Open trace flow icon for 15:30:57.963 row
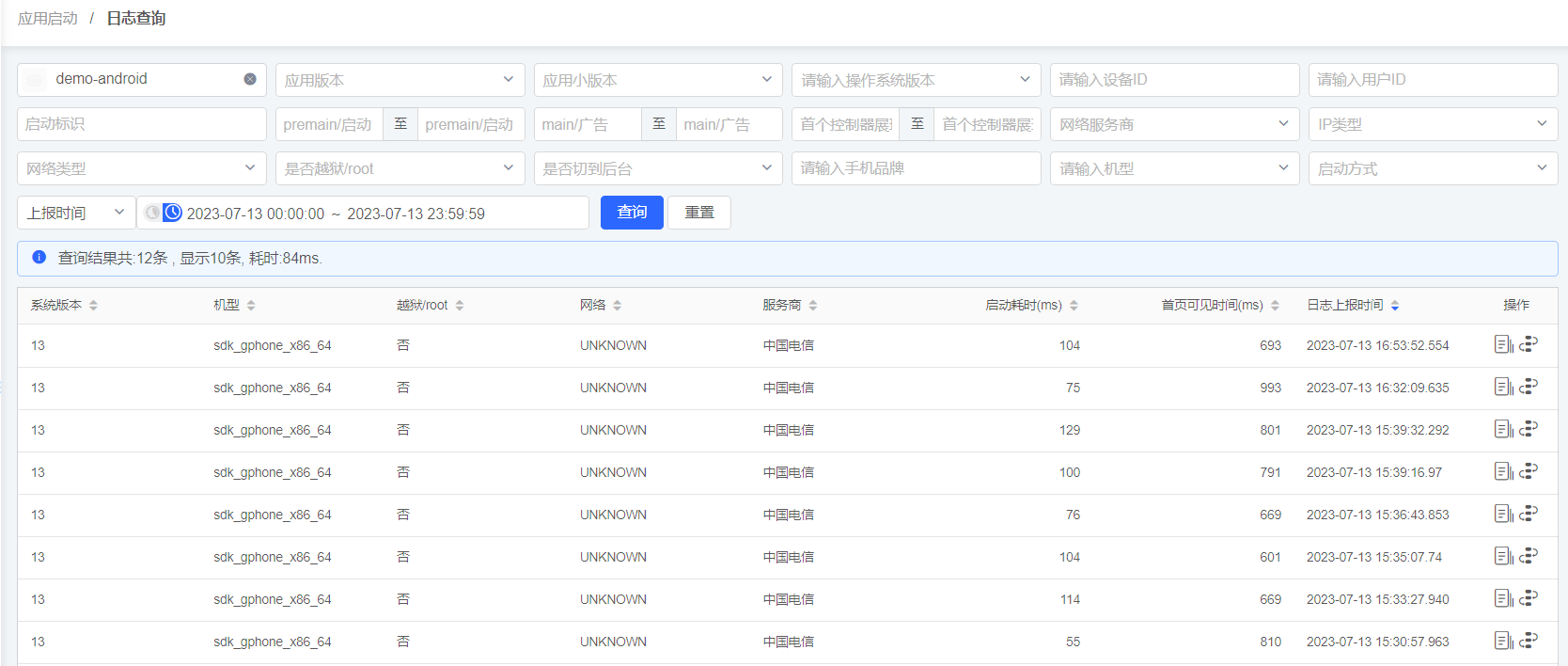Screen dimensions: 1568x666 coord(1529,640)
